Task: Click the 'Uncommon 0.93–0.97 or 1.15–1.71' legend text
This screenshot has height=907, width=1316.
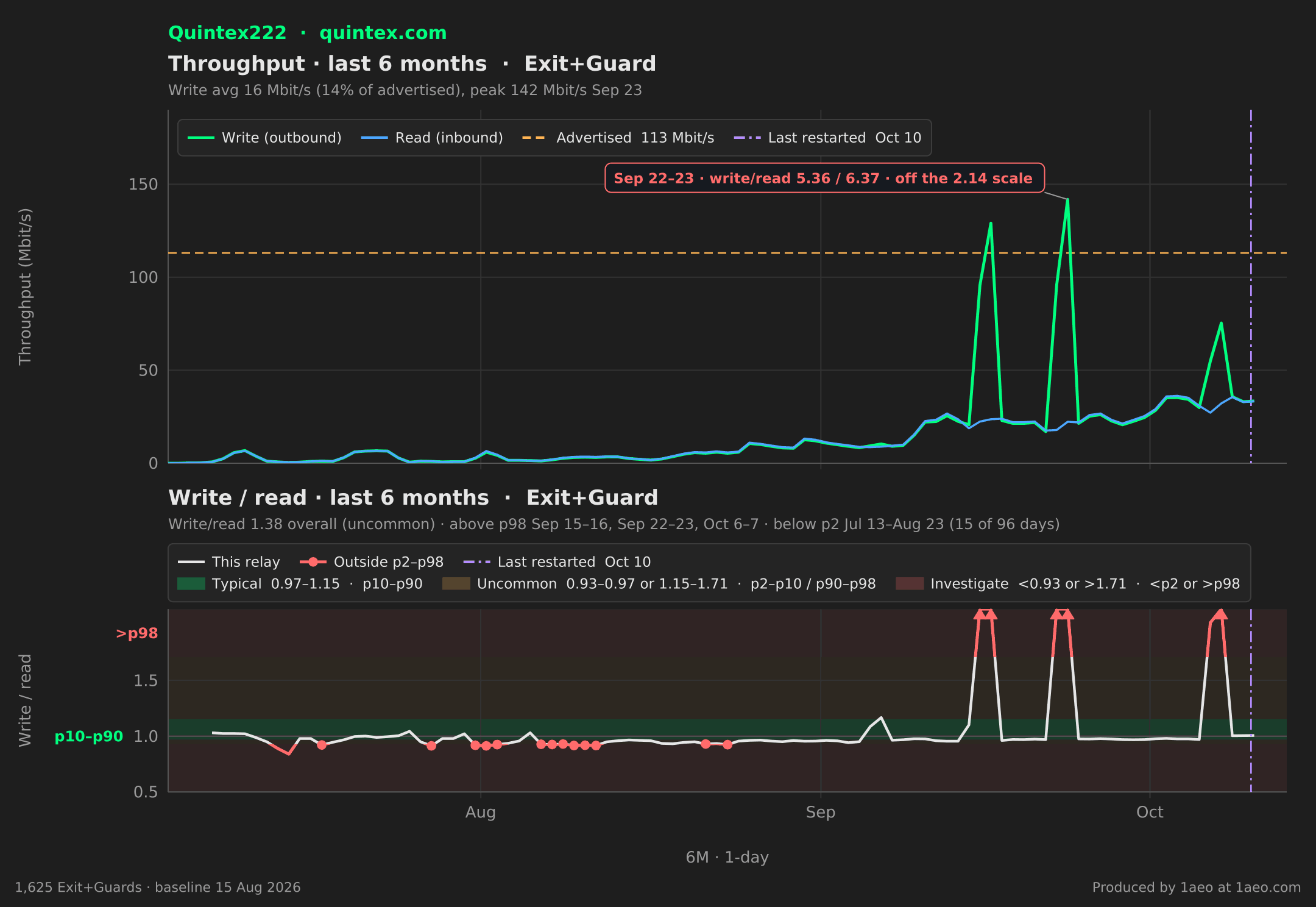Action: click(676, 584)
